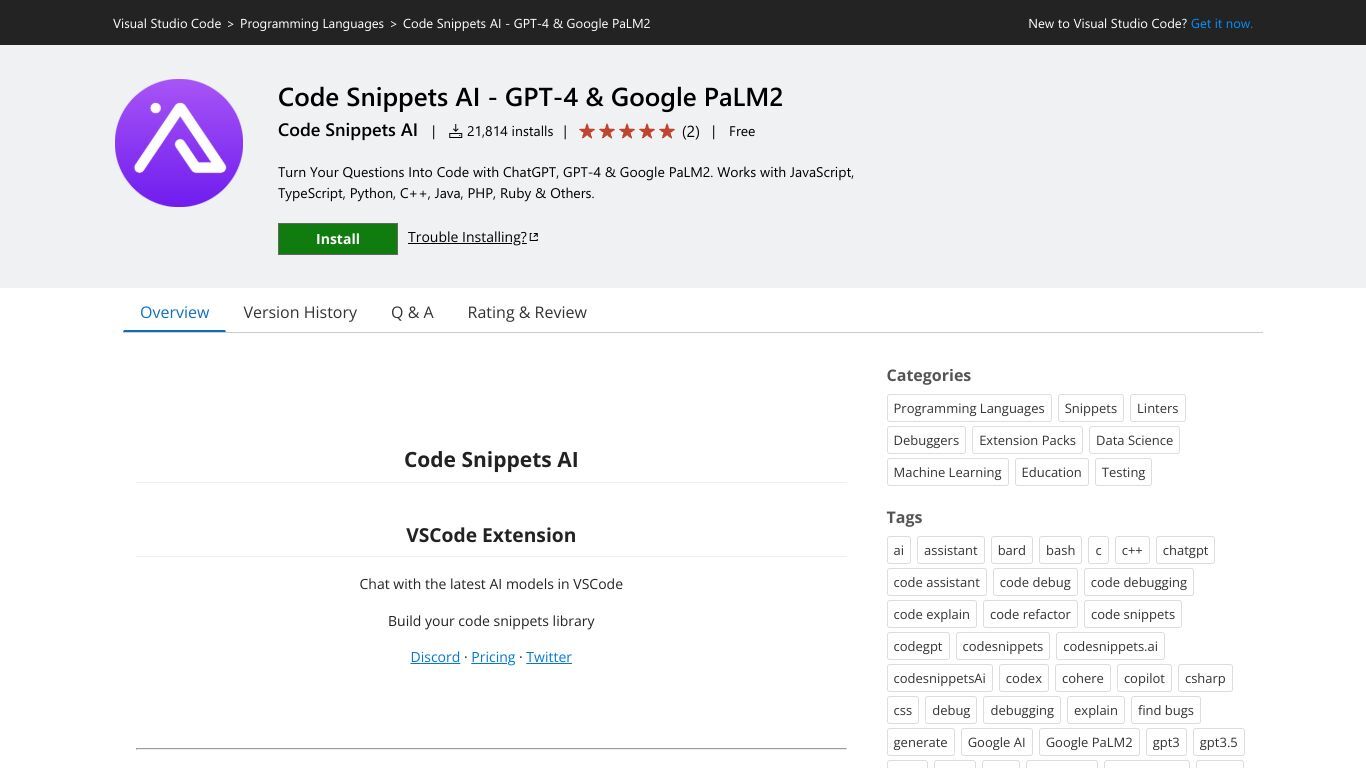Open the Trouble Installing link
Viewport: 1366px width, 768px height.
point(467,237)
